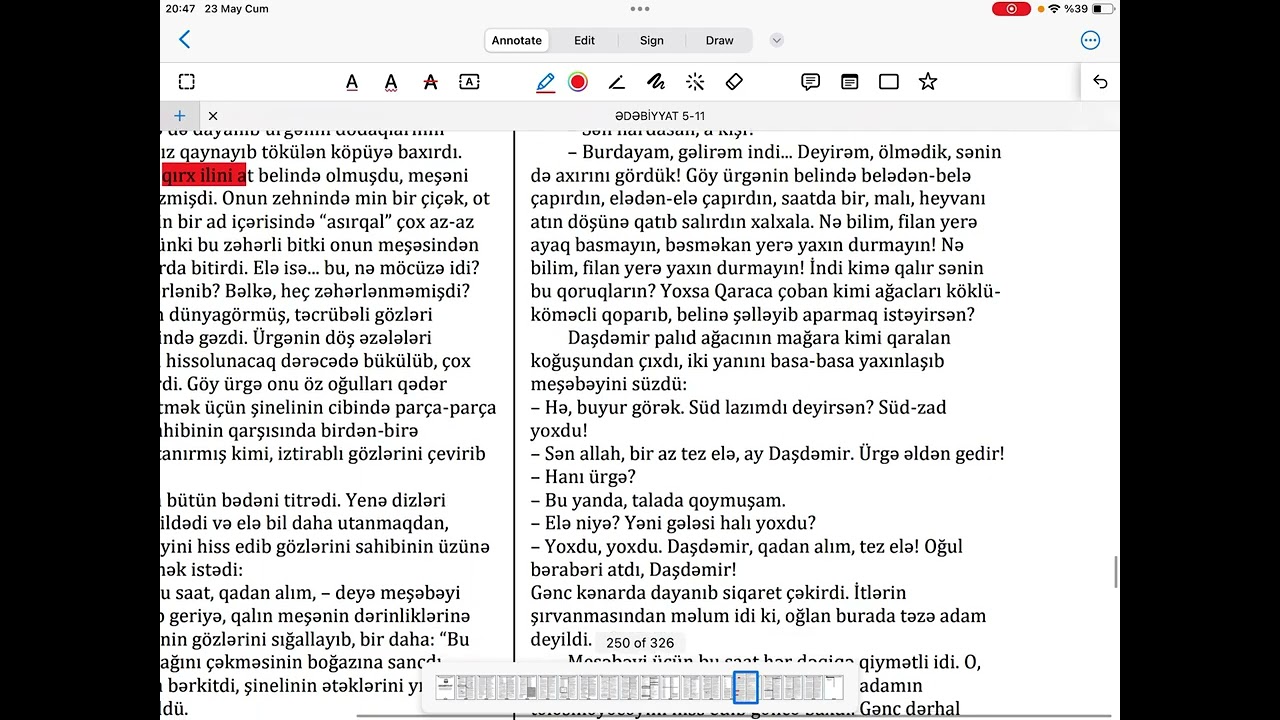Switch to the Sign tab
The width and height of the screenshot is (1280, 720).
click(x=652, y=40)
